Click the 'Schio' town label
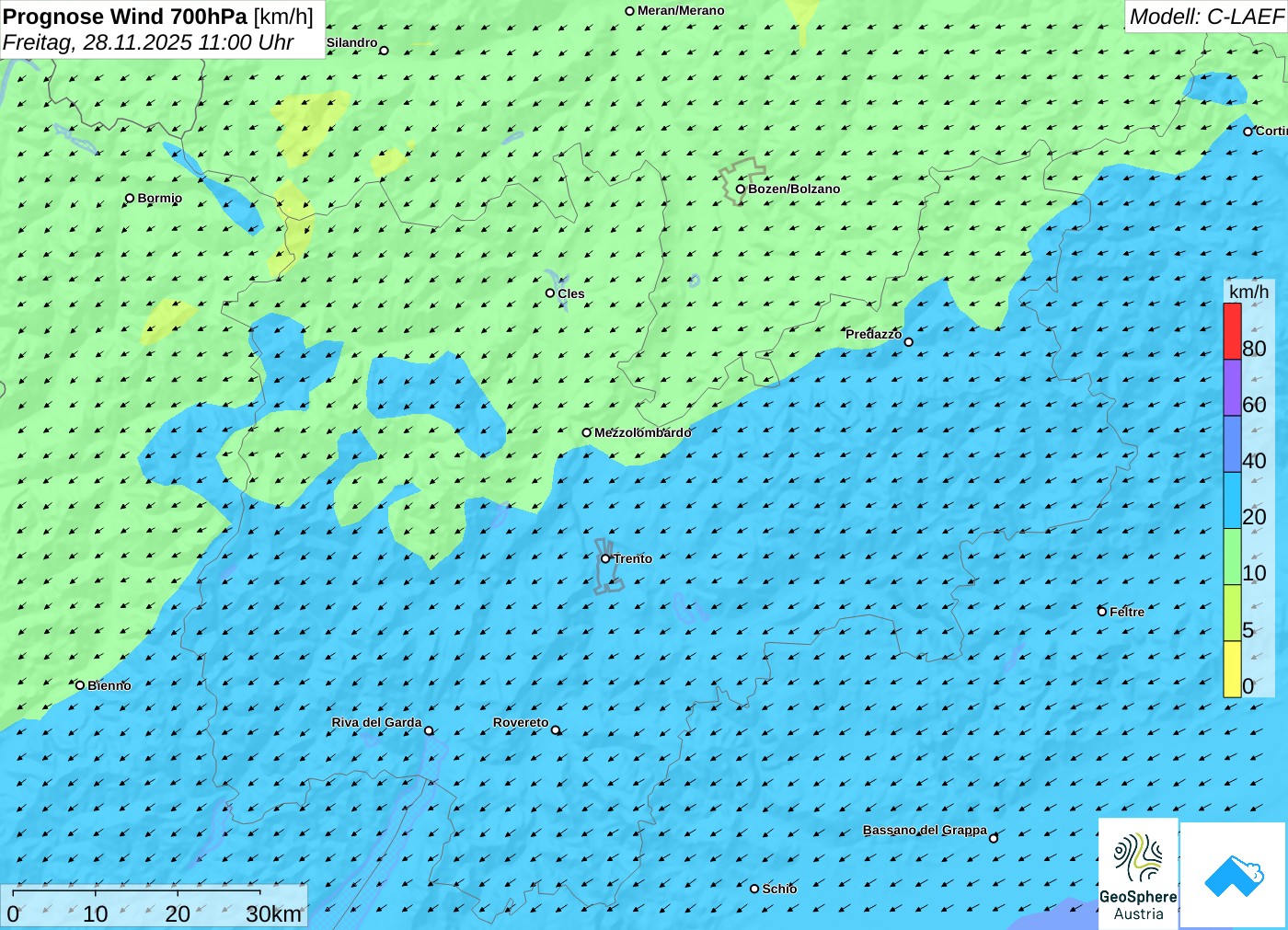 pos(779,889)
